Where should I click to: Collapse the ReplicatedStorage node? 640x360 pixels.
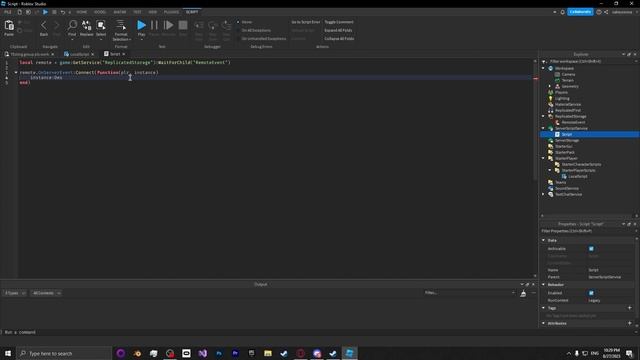pyautogui.click(x=543, y=116)
